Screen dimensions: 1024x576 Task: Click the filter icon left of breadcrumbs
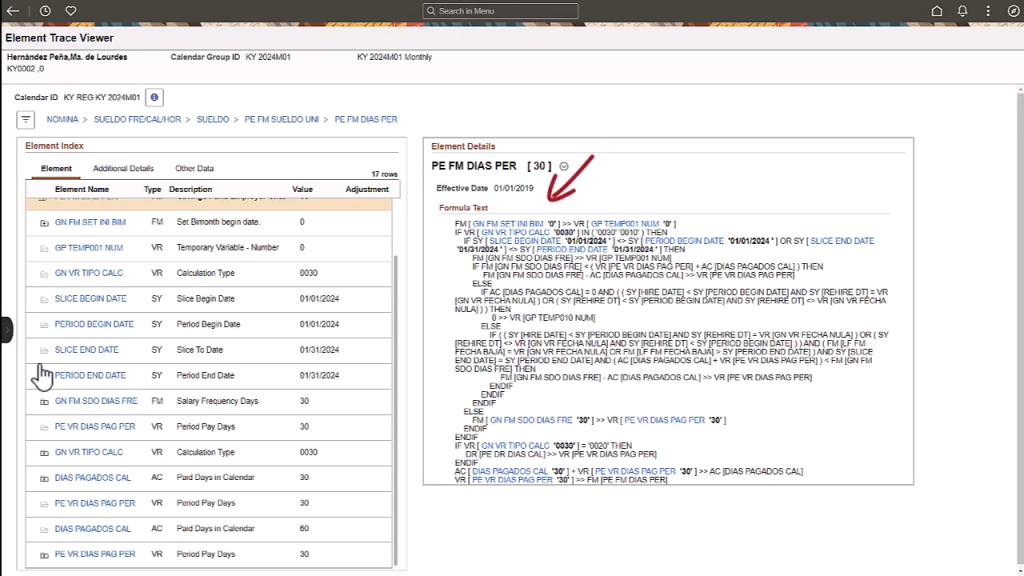coord(26,120)
